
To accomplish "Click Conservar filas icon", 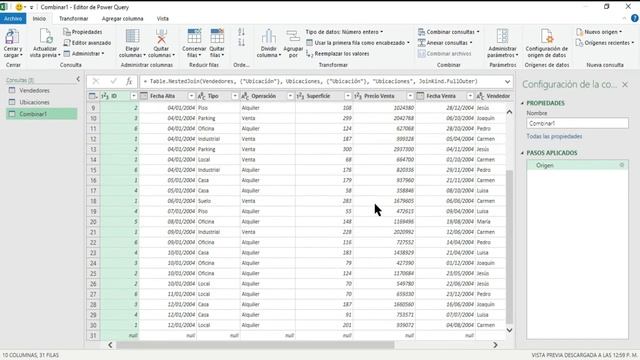I will [x=194, y=36].
